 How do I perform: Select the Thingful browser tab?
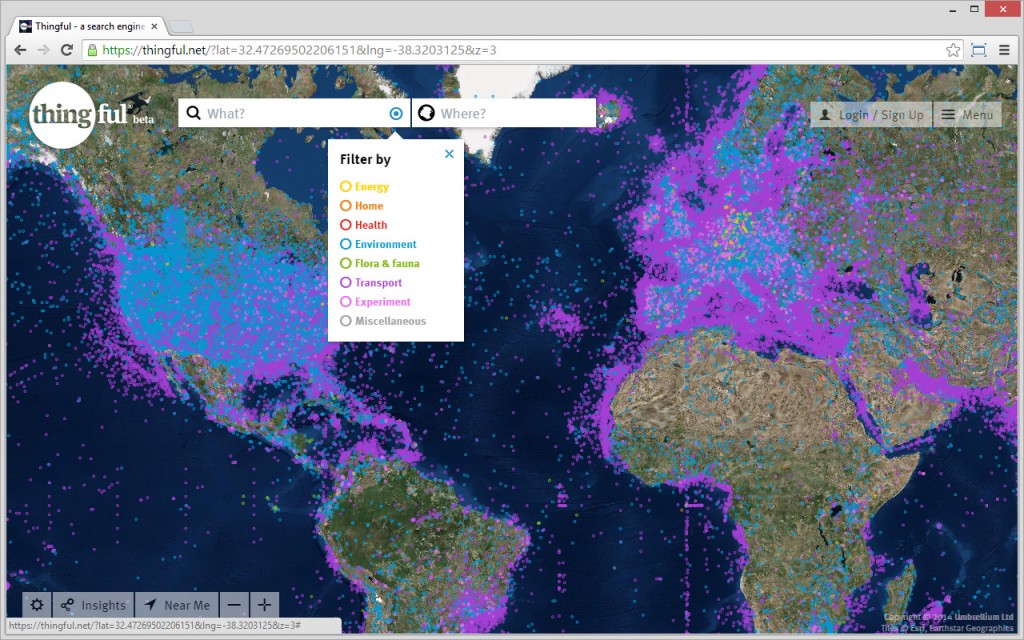coord(88,27)
